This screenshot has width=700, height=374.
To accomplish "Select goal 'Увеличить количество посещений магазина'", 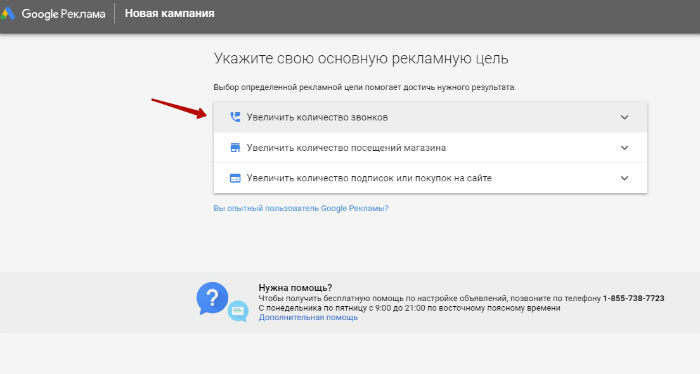I will 430,148.
